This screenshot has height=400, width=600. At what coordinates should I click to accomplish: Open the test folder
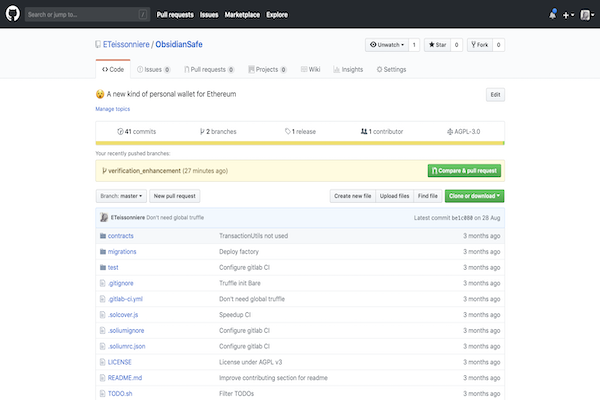[113, 268]
